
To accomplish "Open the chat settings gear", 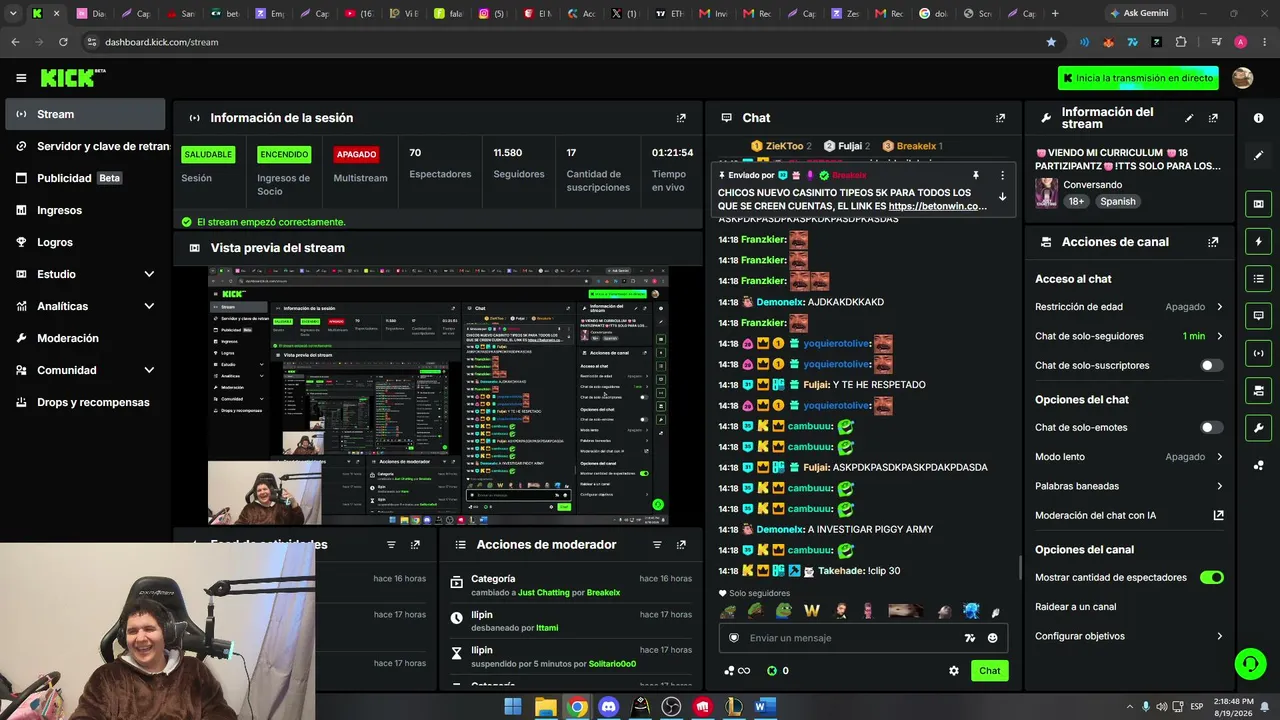I will (x=954, y=671).
